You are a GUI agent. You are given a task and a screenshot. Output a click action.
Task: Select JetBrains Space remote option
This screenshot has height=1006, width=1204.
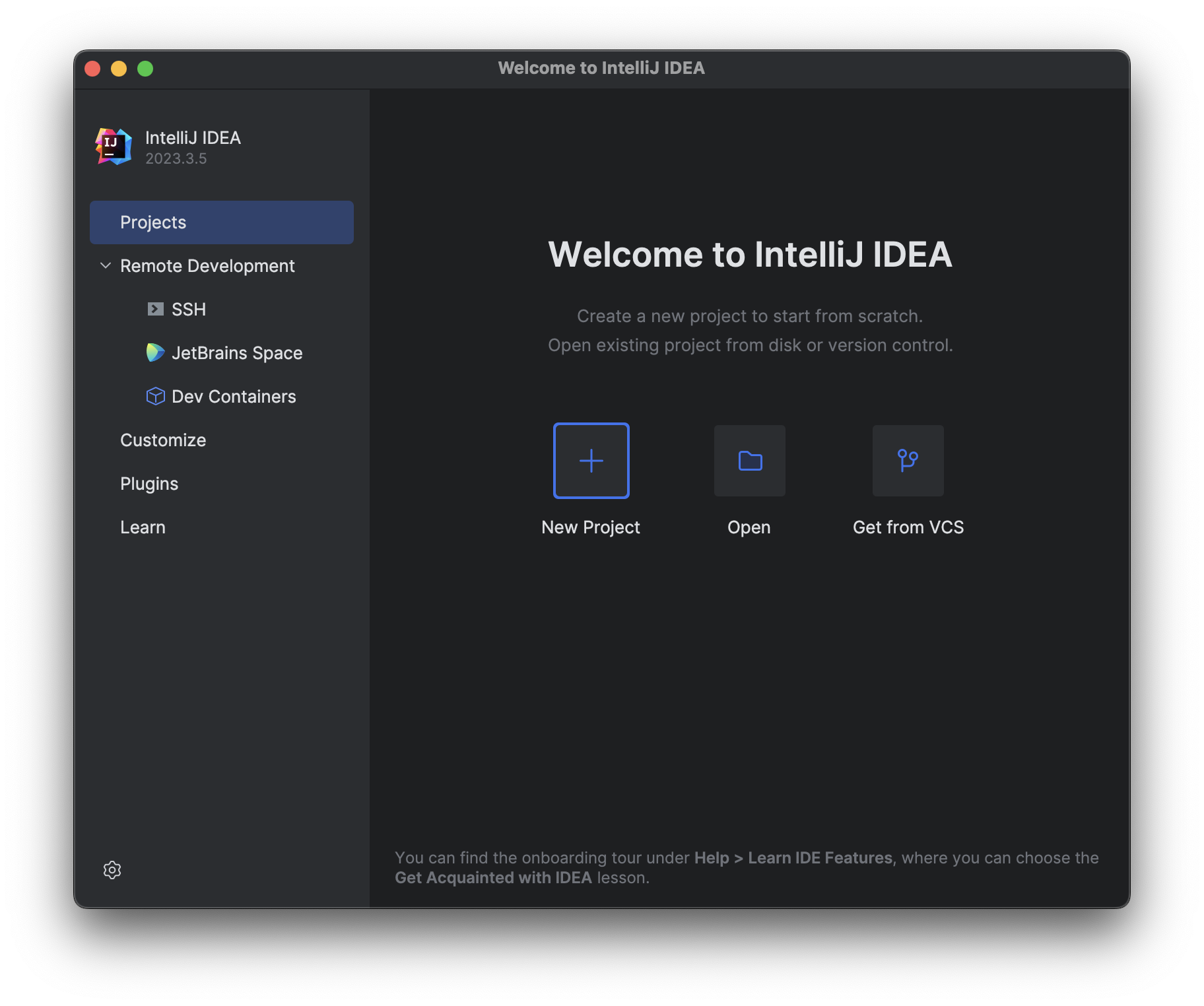pos(237,353)
